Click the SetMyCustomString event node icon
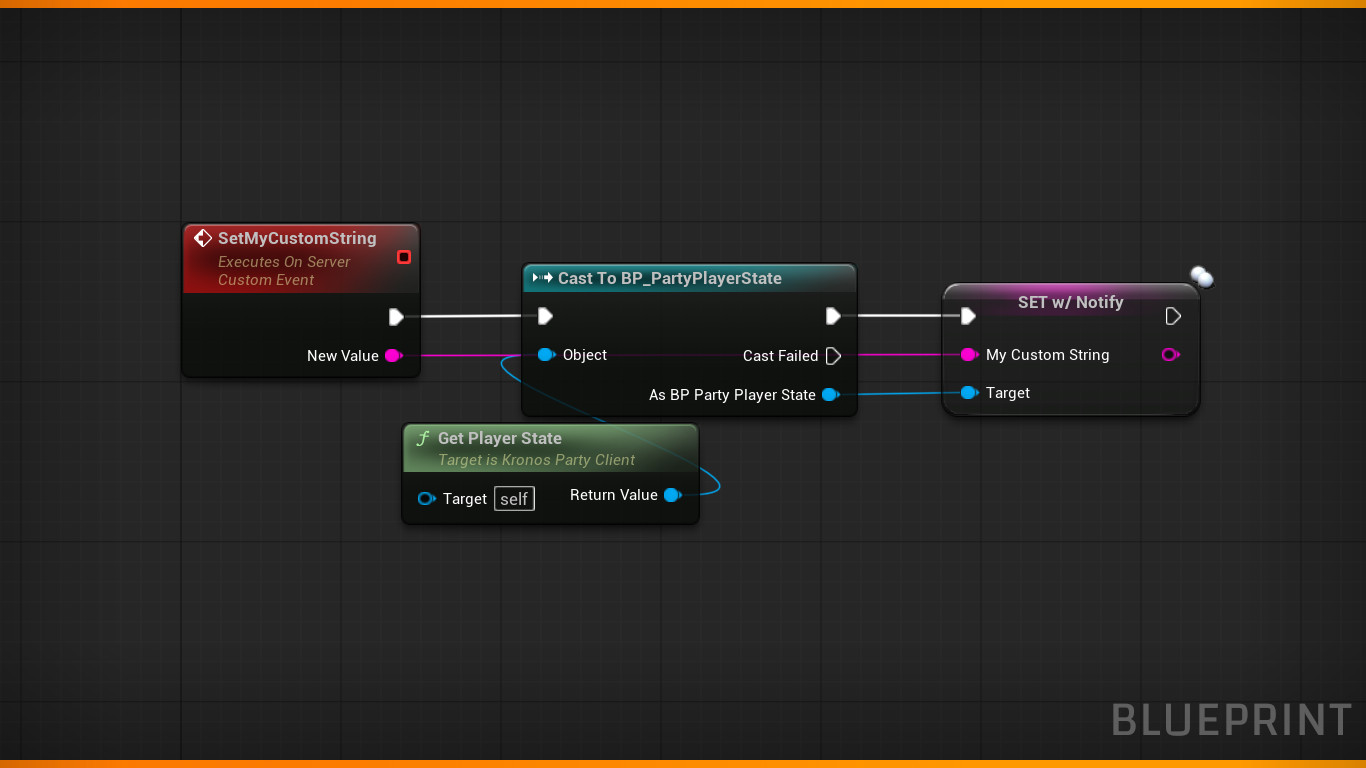The width and height of the screenshot is (1366, 768). (x=203, y=238)
